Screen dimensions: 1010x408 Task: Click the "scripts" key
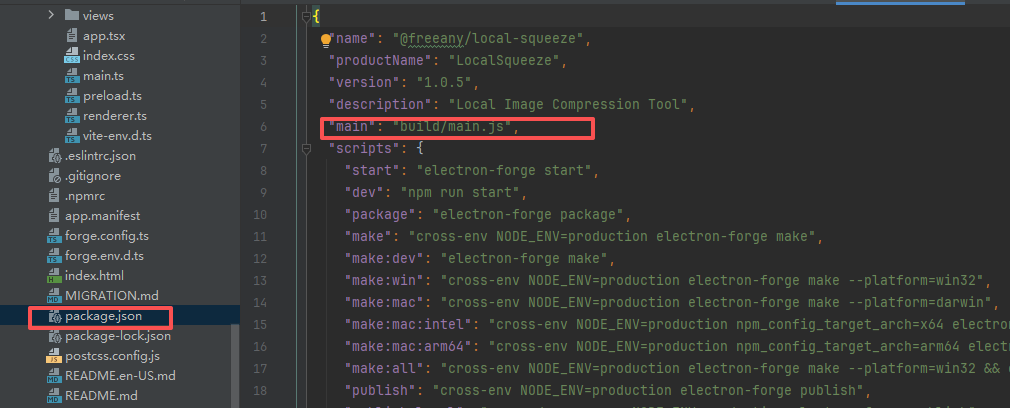coord(364,148)
